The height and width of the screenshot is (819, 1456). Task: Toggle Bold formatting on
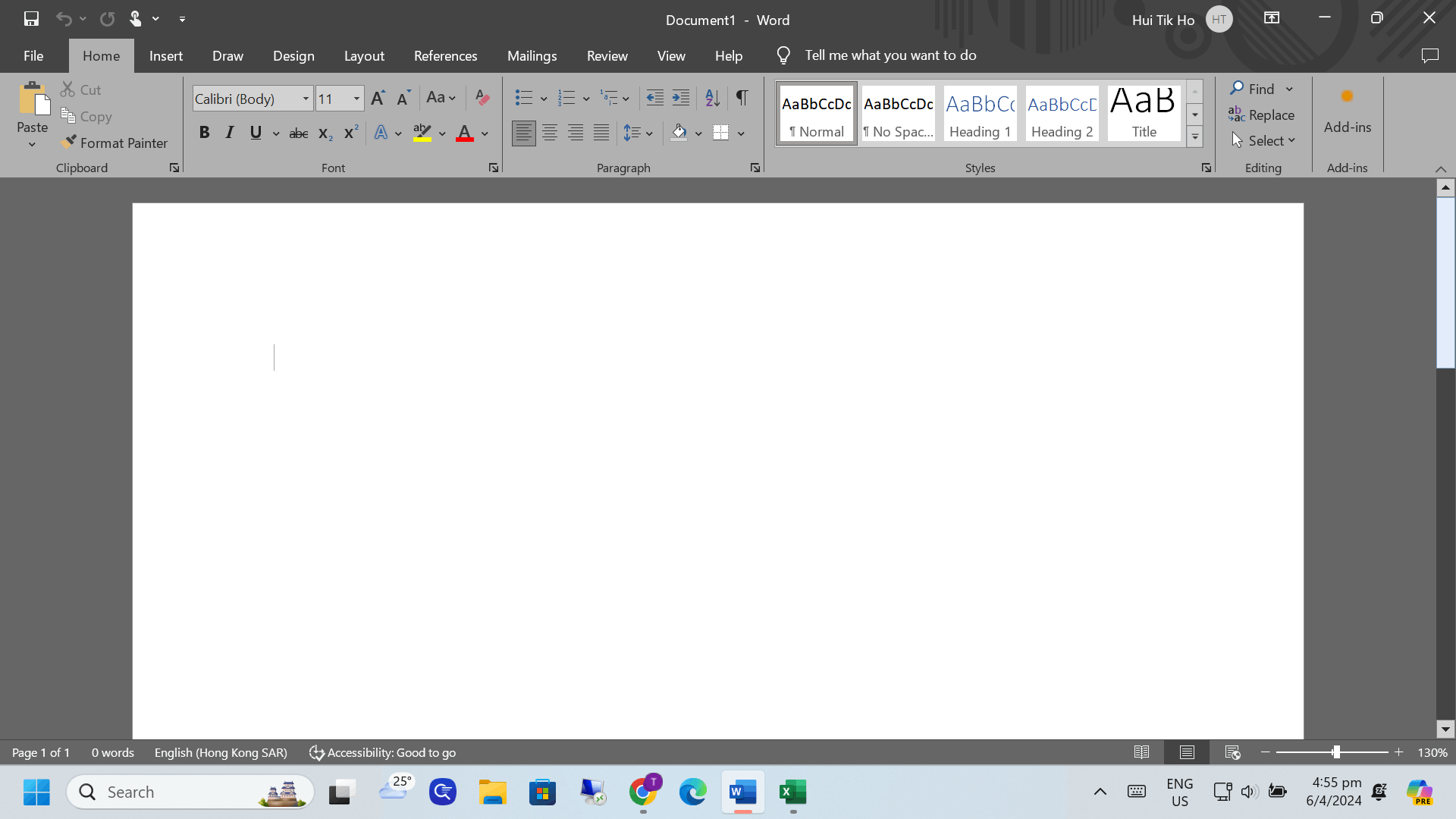pyautogui.click(x=204, y=133)
